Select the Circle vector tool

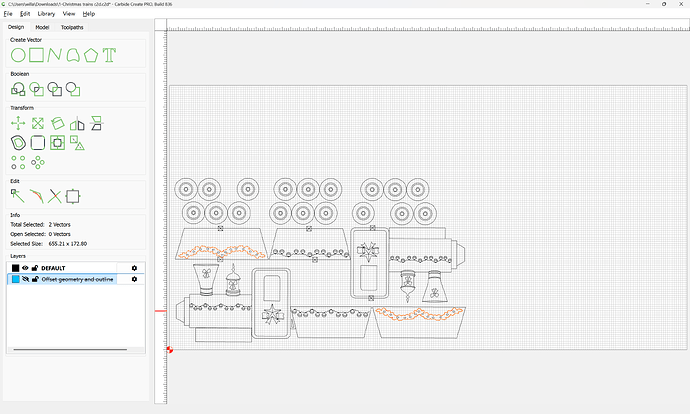point(18,54)
